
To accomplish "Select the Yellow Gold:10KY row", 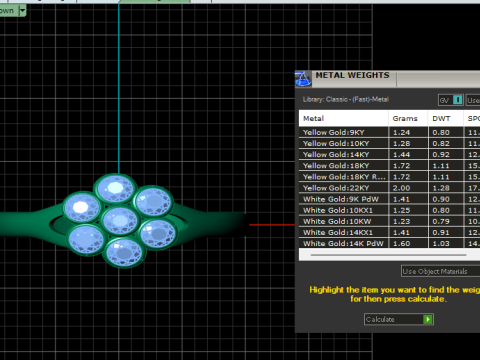I will pyautogui.click(x=389, y=143).
